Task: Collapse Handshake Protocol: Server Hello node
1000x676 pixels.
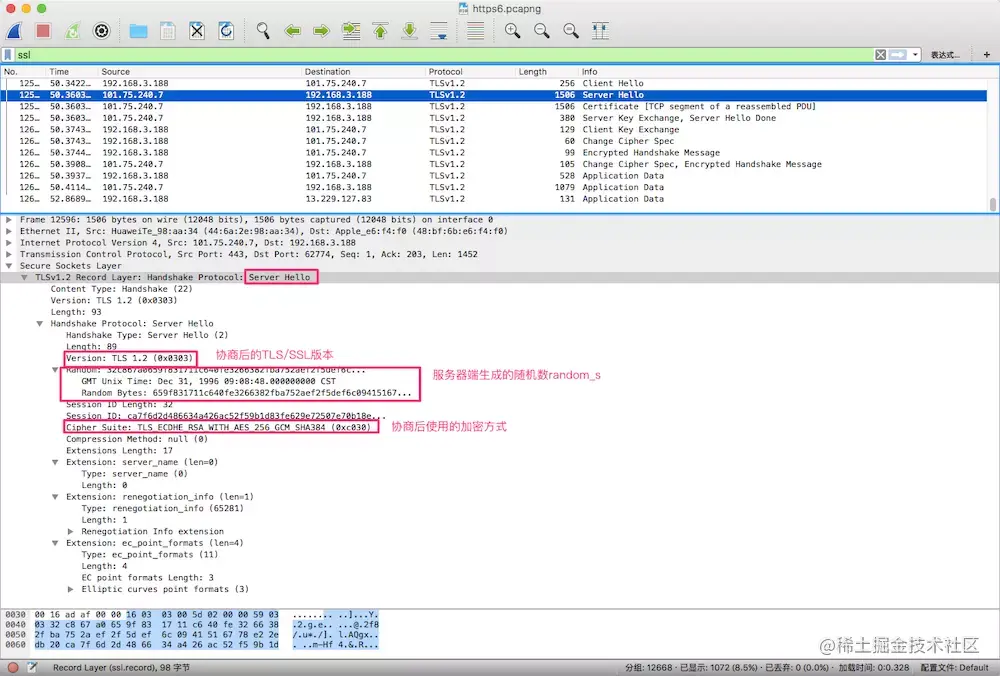Action: [40, 323]
